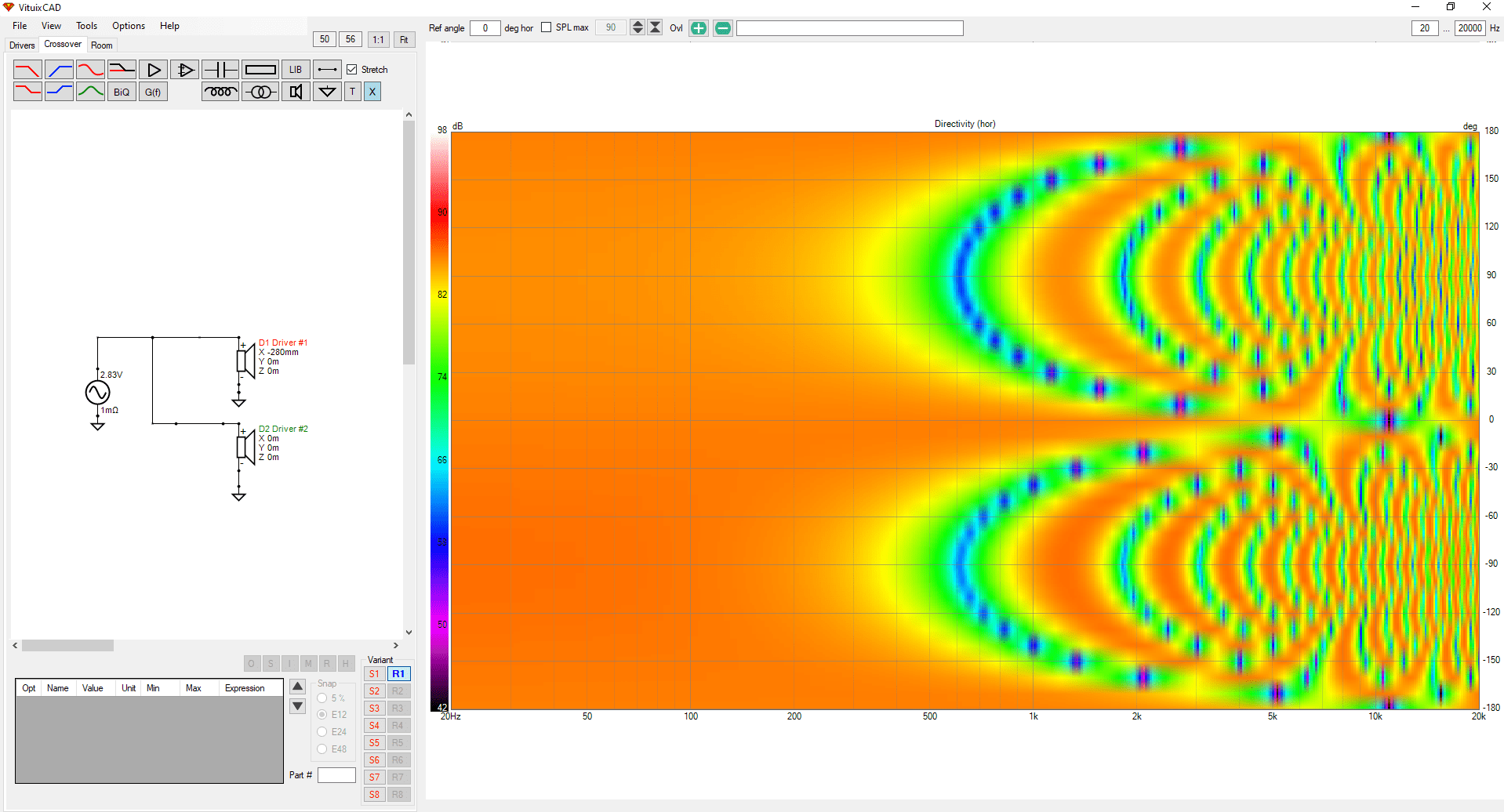Viewport: 1504px width, 812px height.
Task: Select variant S4 button
Action: (x=374, y=726)
